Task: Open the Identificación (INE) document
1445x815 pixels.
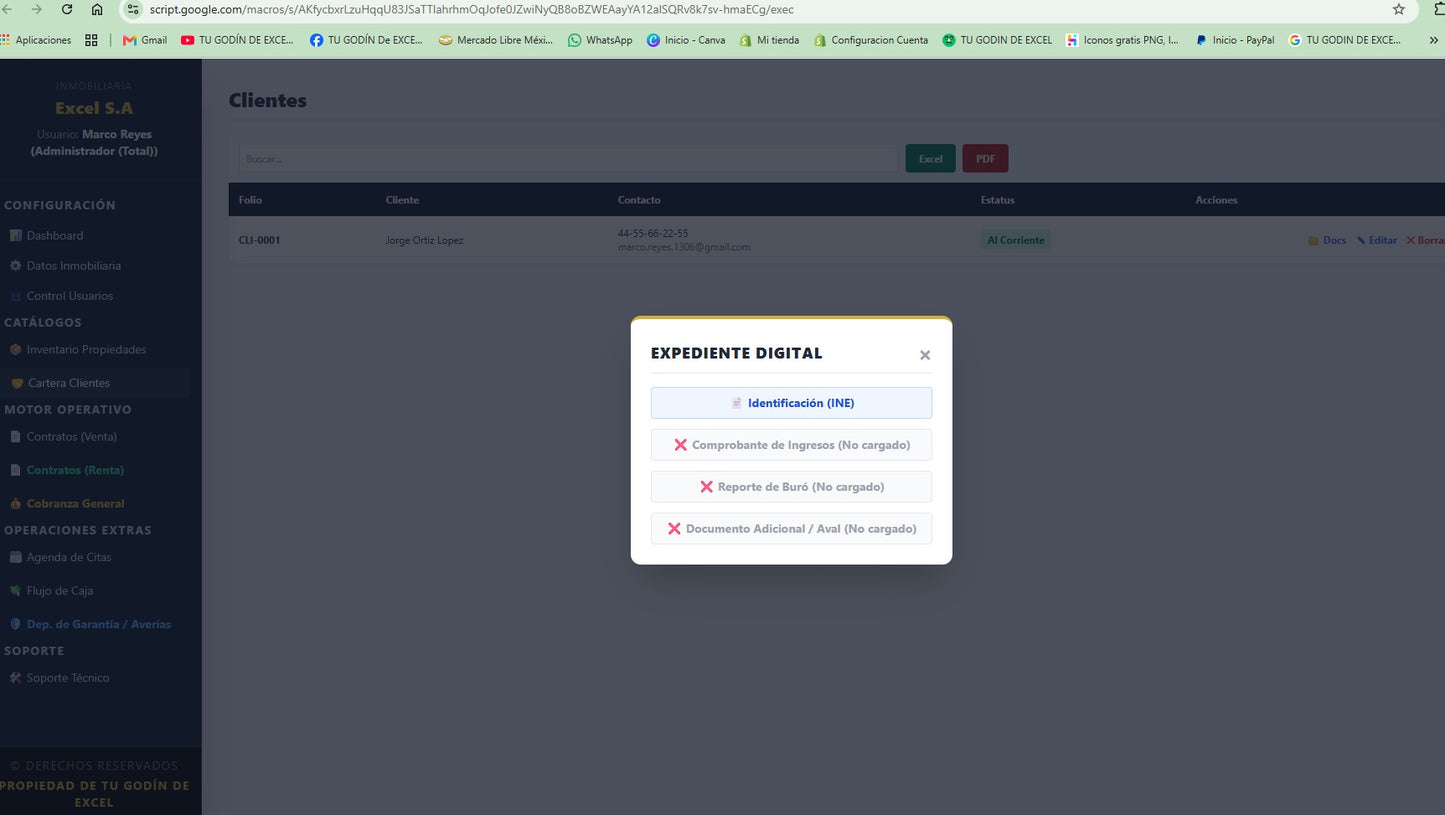Action: (x=791, y=403)
